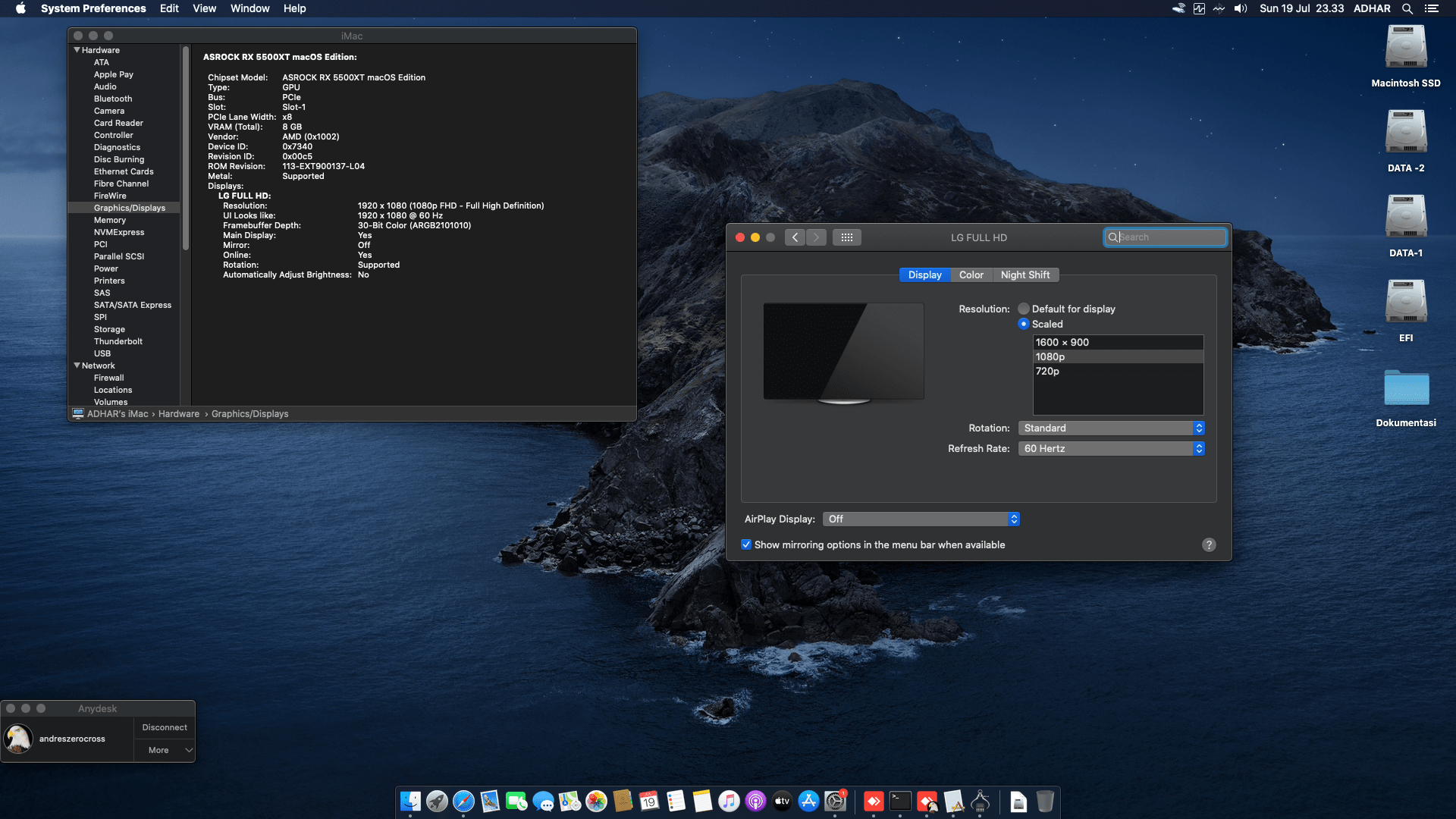Screen dimensions: 1456x819
Task: Open Safari from the Dock
Action: [x=463, y=802]
